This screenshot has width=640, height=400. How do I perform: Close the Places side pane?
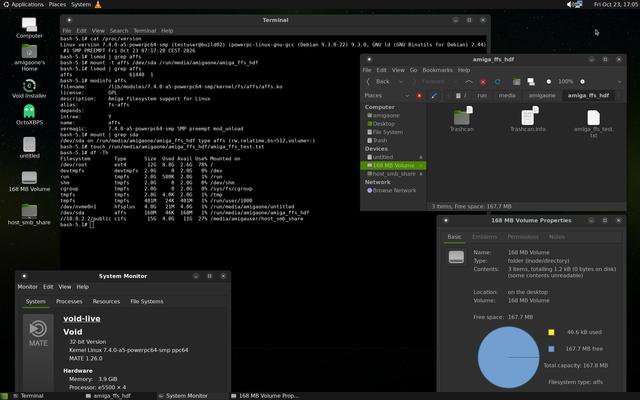point(419,96)
